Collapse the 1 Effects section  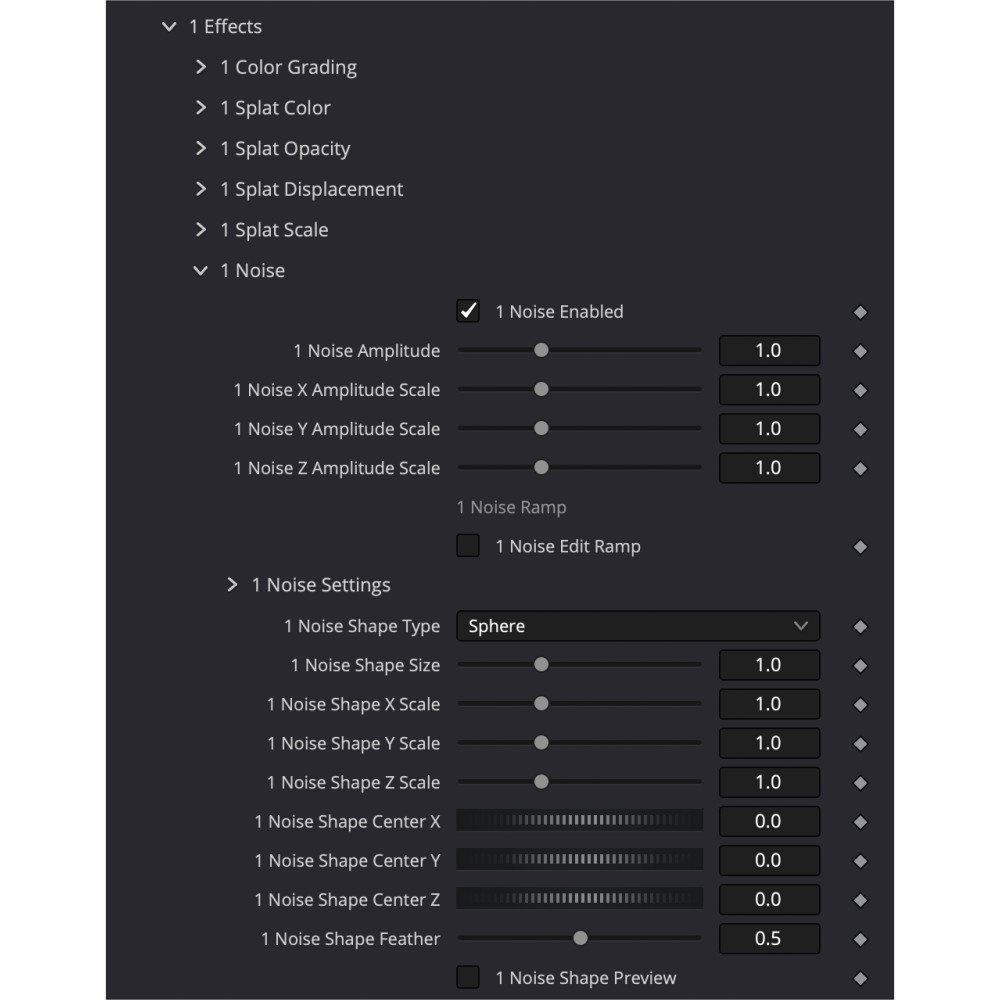point(169,27)
